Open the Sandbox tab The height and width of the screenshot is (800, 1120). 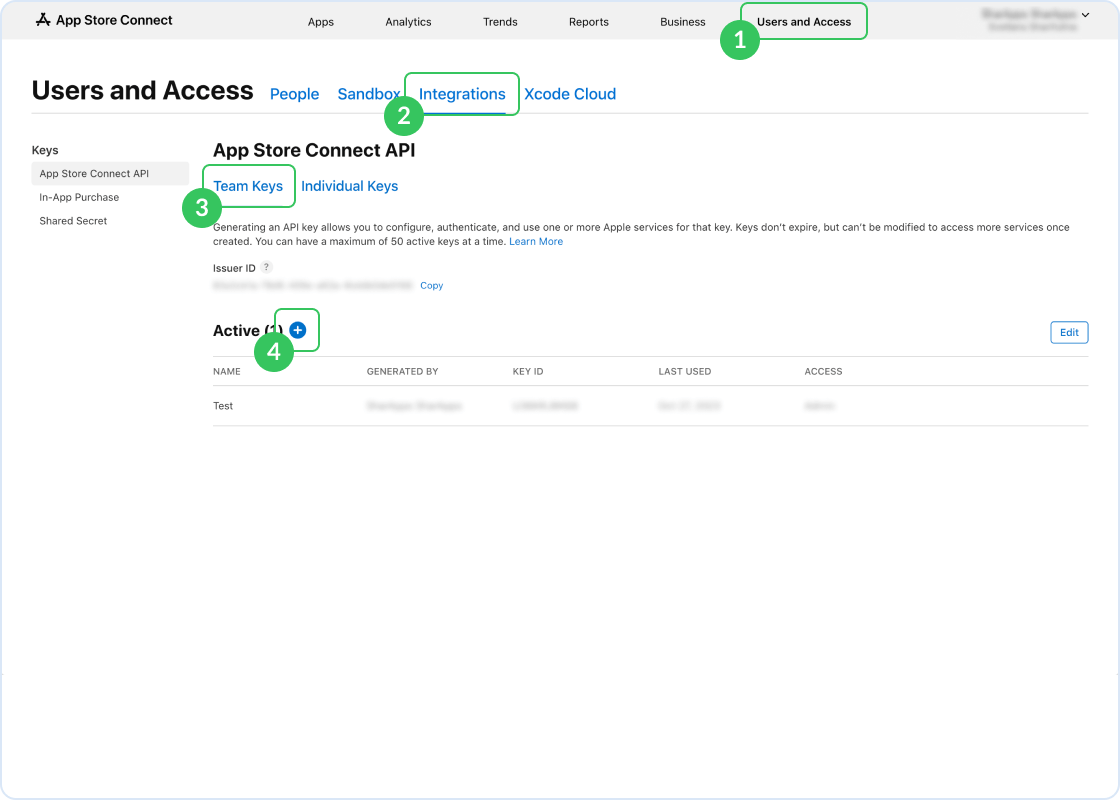coord(368,93)
